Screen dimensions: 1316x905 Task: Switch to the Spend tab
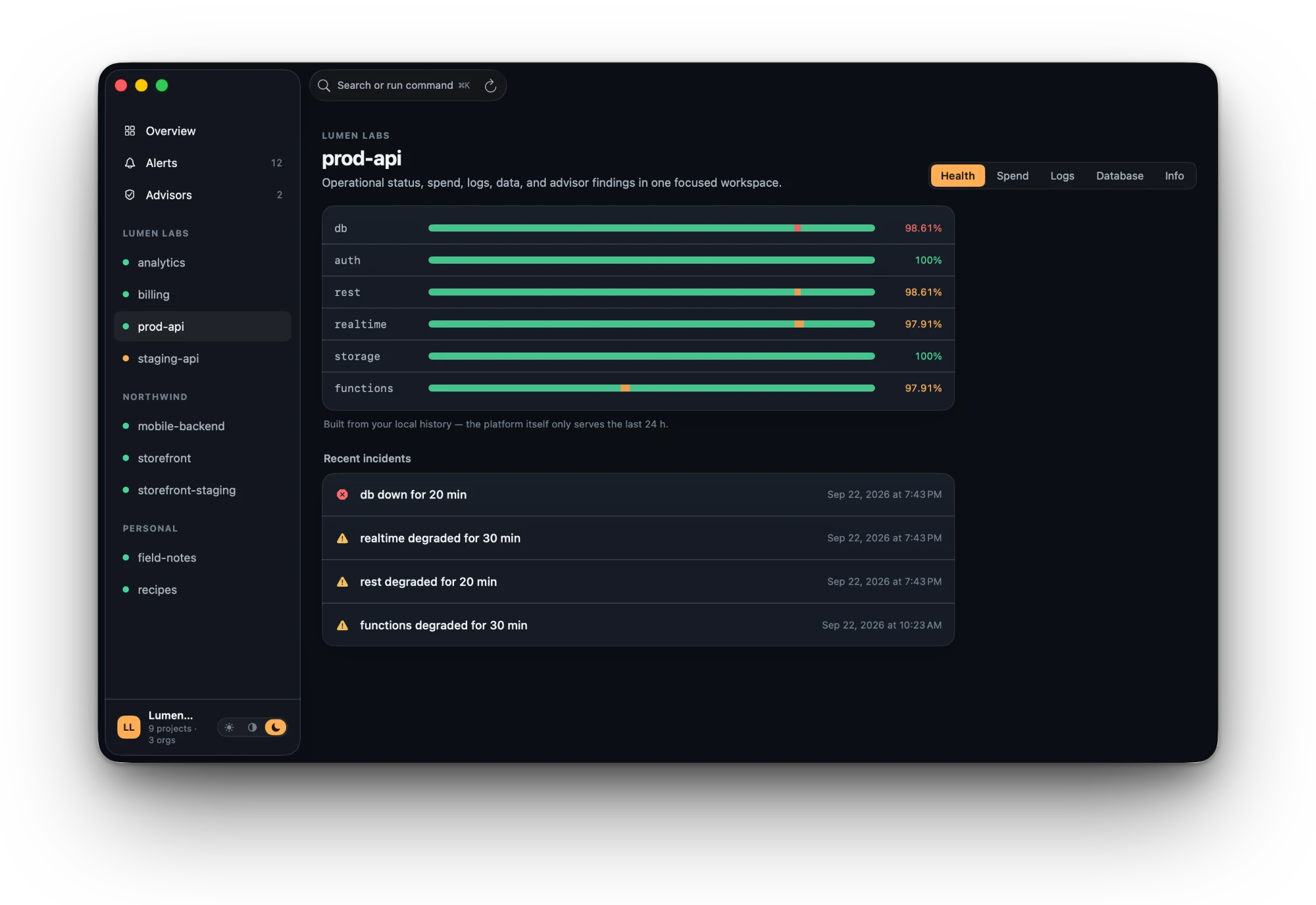pos(1012,176)
